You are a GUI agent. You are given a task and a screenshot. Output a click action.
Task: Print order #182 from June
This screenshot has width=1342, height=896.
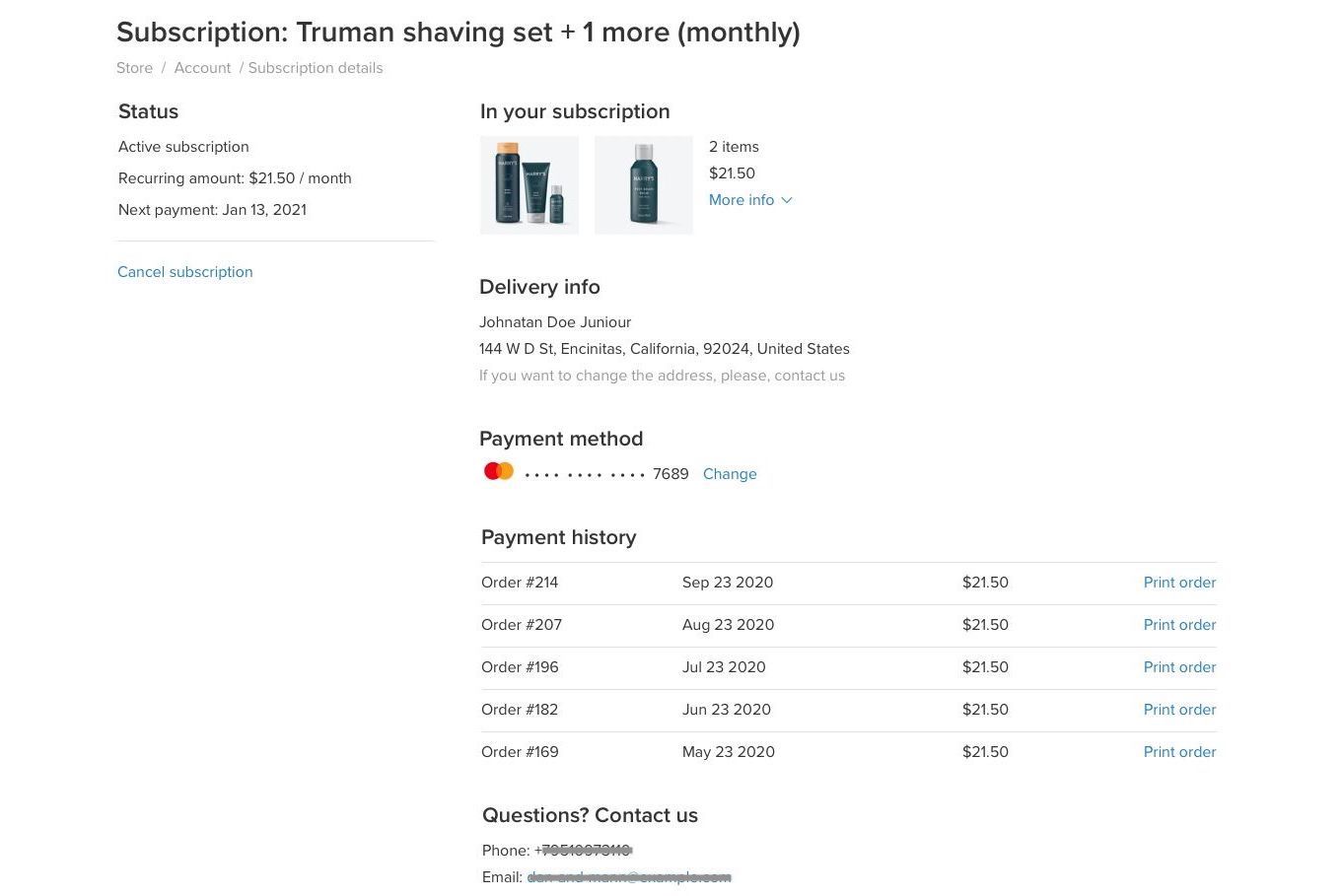(x=1179, y=709)
